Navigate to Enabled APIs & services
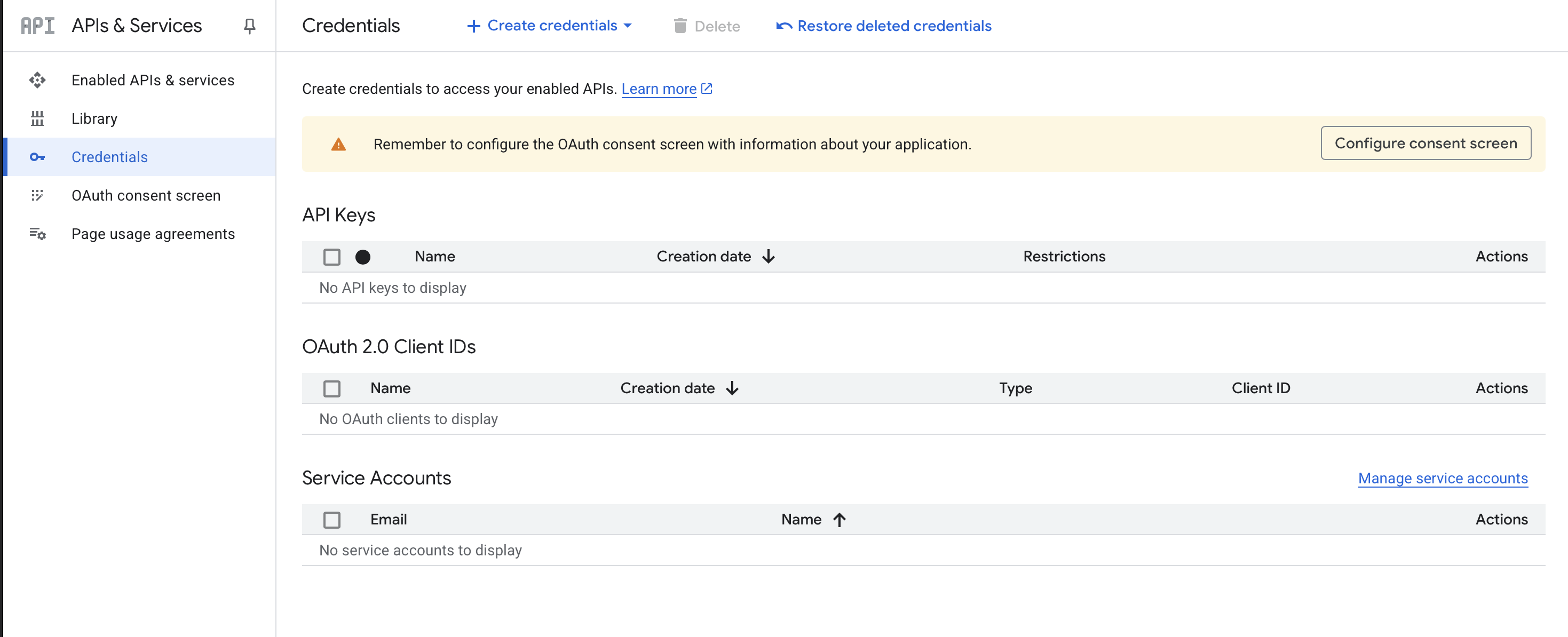Screen dimensions: 1568x637 tap(152, 79)
